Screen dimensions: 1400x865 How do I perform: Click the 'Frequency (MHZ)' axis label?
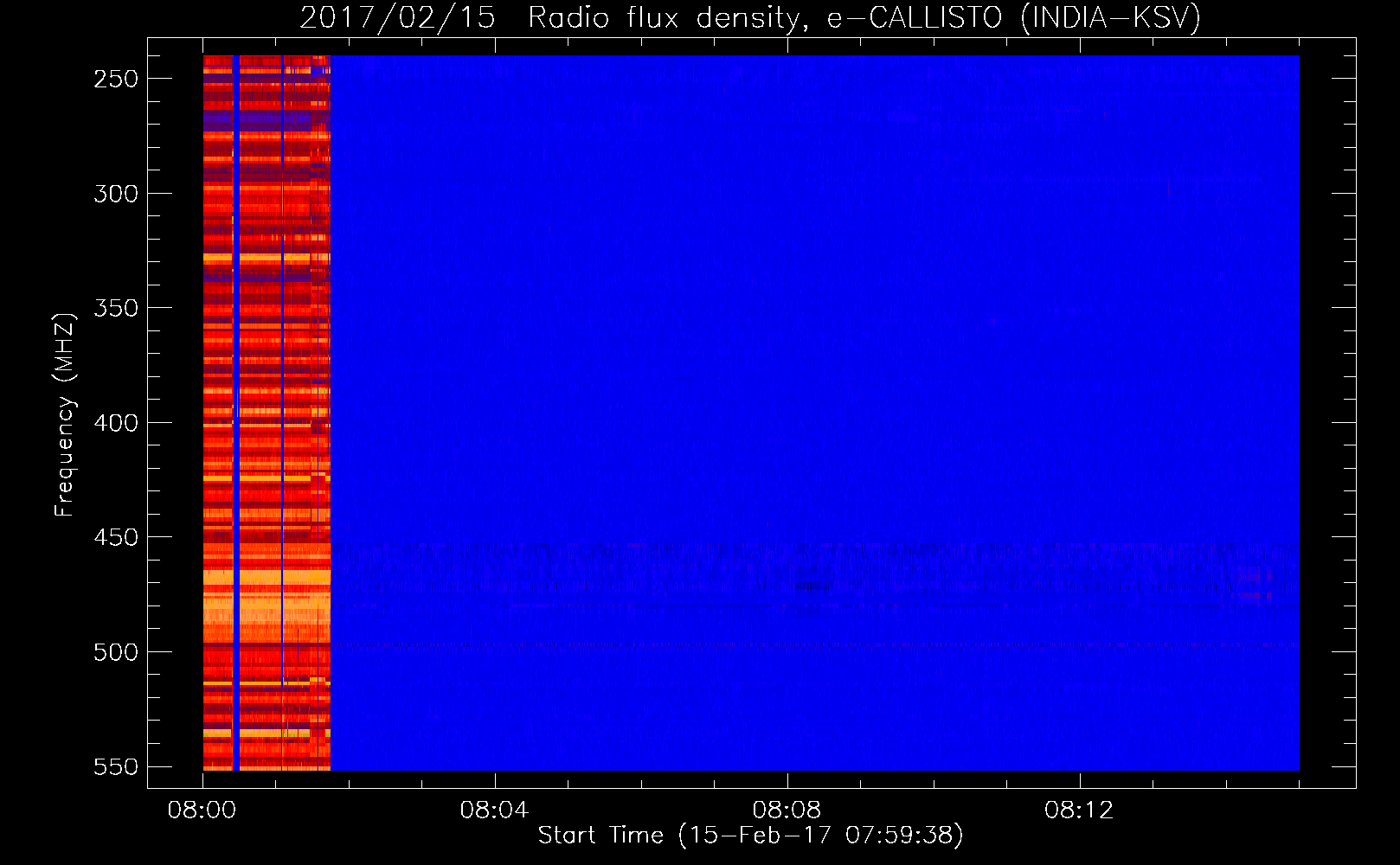(x=65, y=415)
